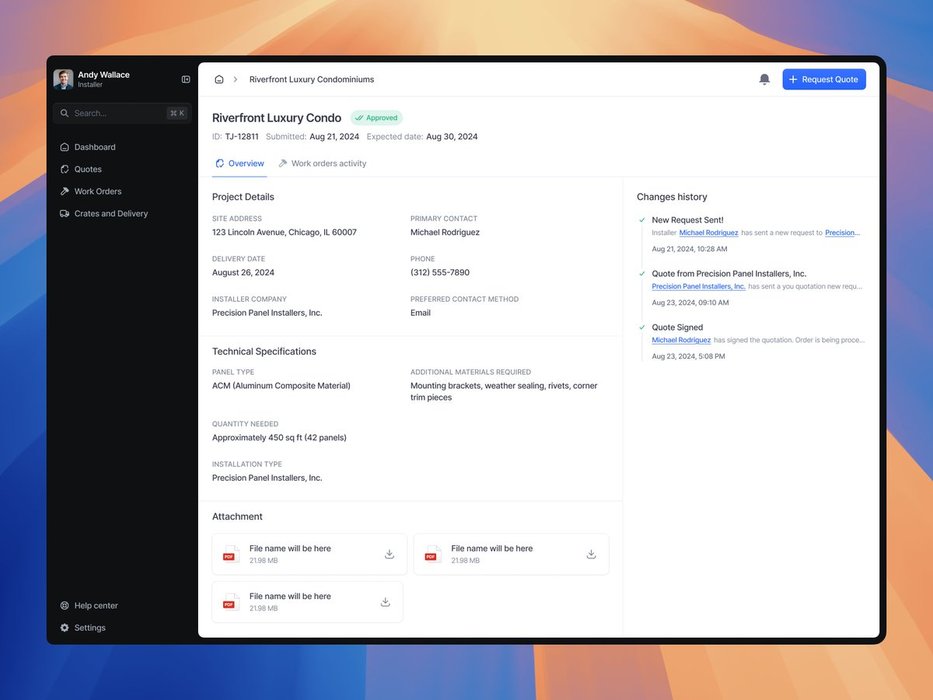Download the first PDF attachment

pyautogui.click(x=389, y=554)
